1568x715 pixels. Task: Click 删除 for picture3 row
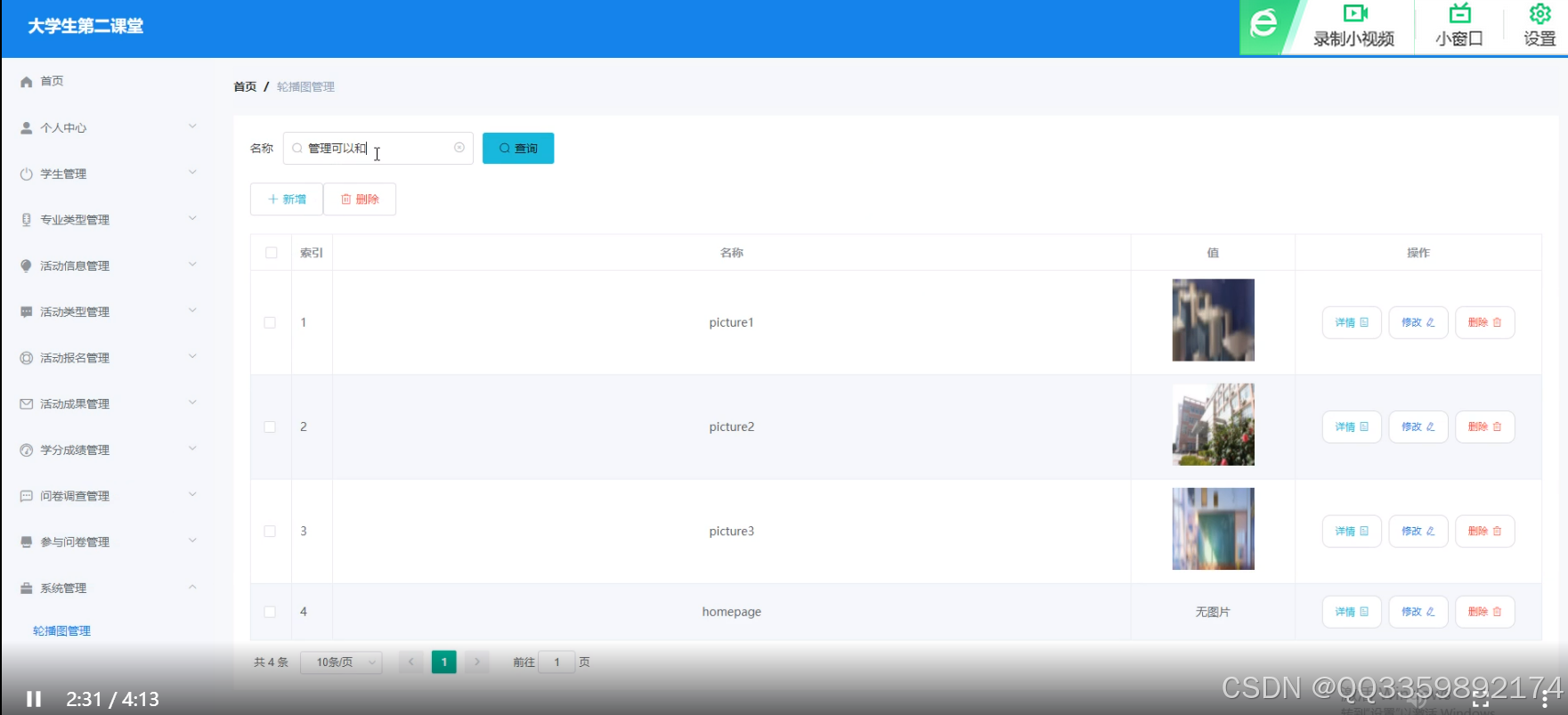click(x=1485, y=531)
